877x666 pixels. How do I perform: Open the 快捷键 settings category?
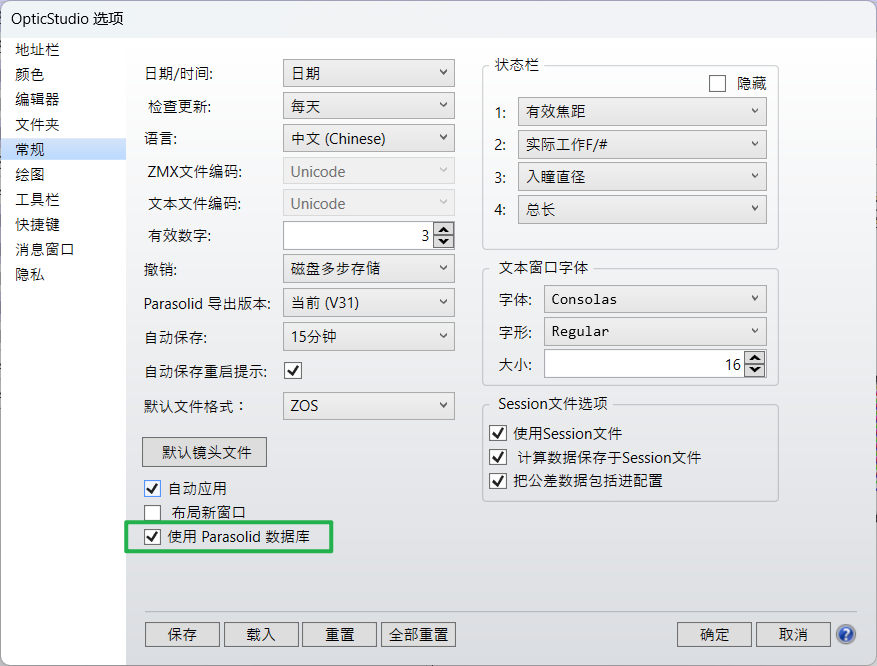click(x=37, y=224)
